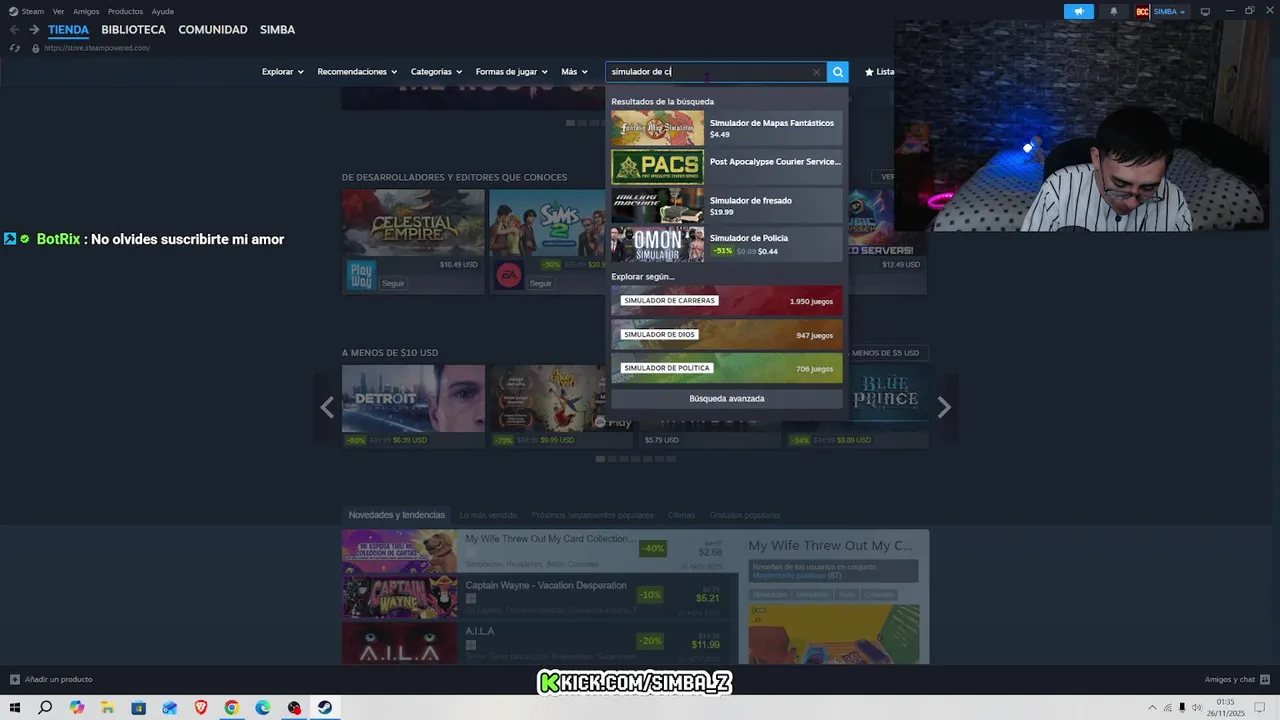Screen dimensions: 1280x720
Task: Click the store address URL text
Action: [97, 48]
